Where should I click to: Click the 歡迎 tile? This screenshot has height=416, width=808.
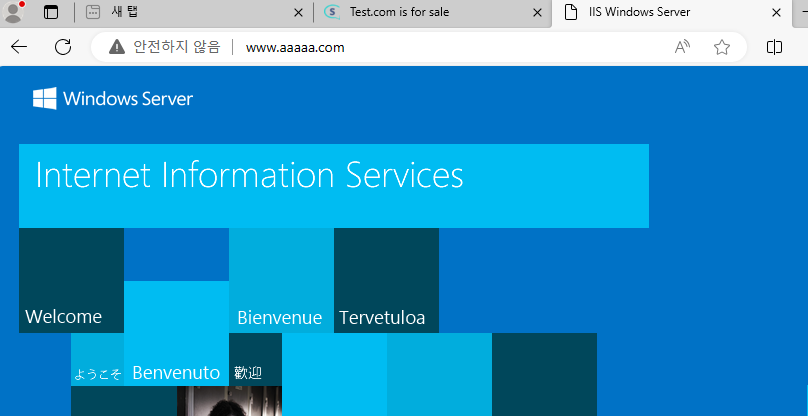[x=256, y=359]
